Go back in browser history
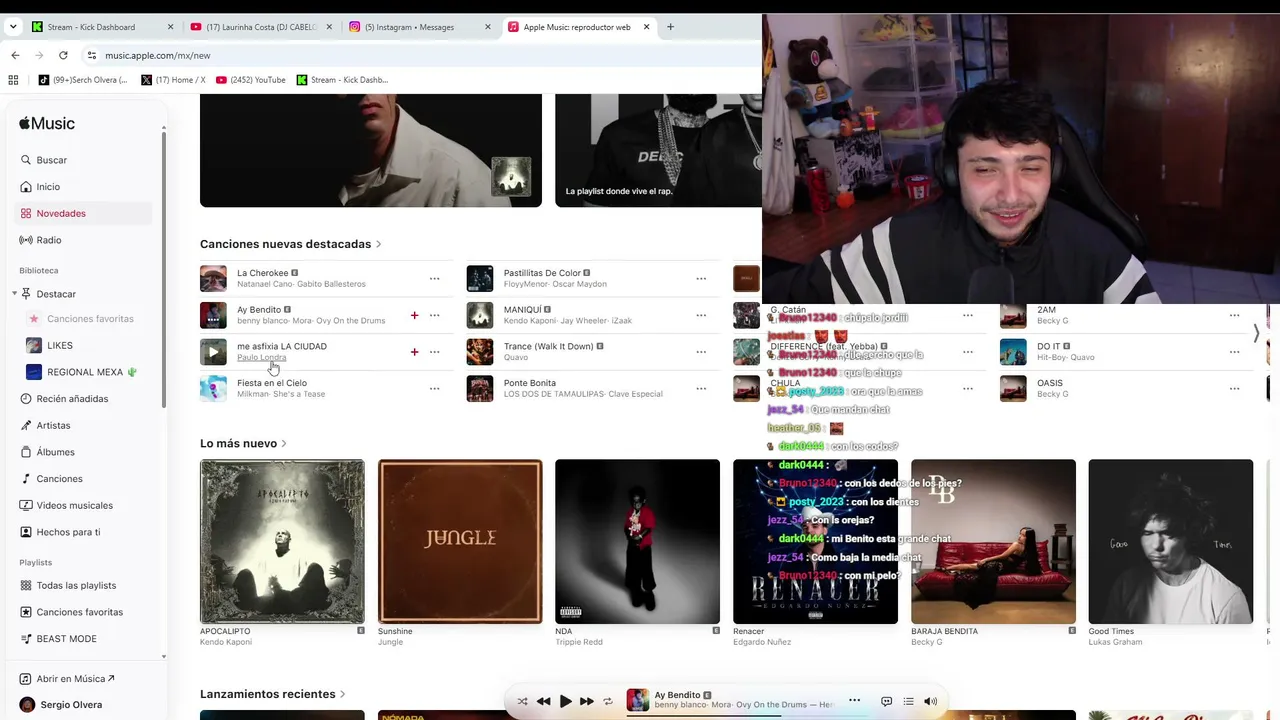1280x720 pixels. click(x=15, y=55)
